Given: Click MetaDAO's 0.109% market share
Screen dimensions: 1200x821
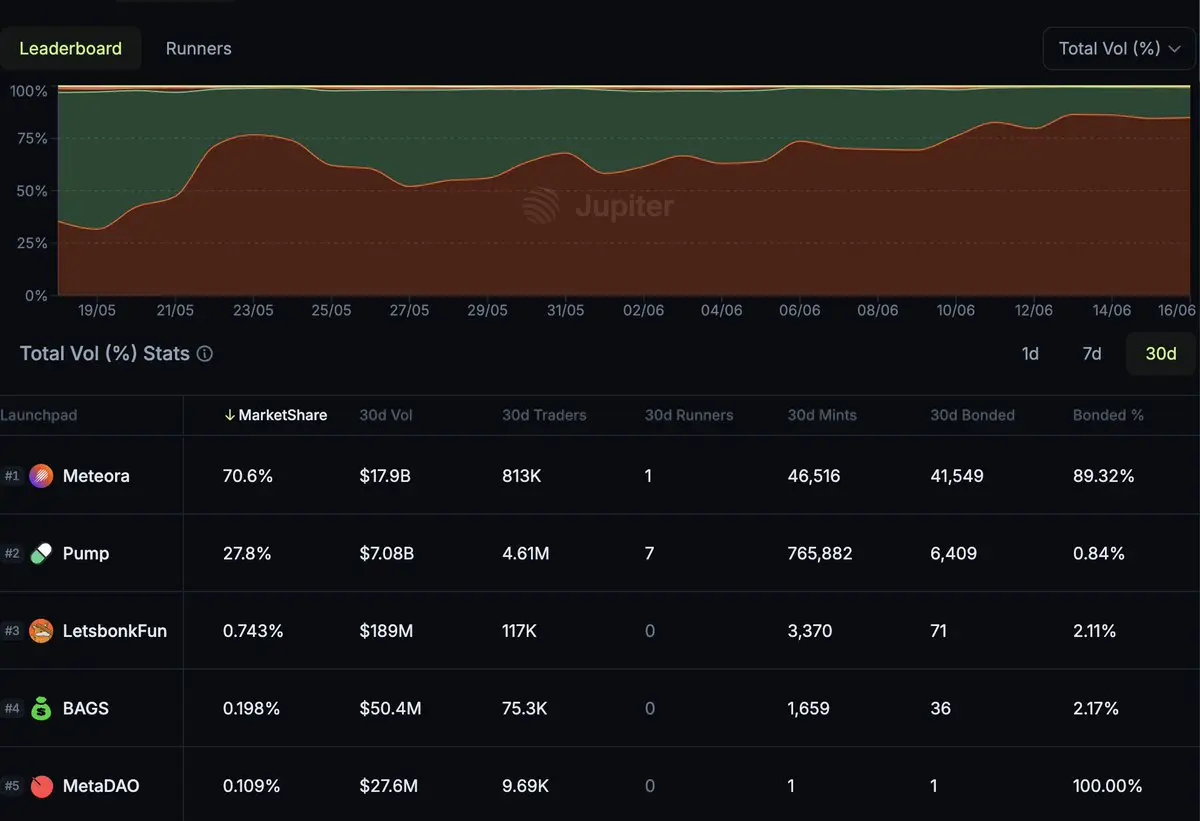Looking at the screenshot, I should [x=252, y=786].
